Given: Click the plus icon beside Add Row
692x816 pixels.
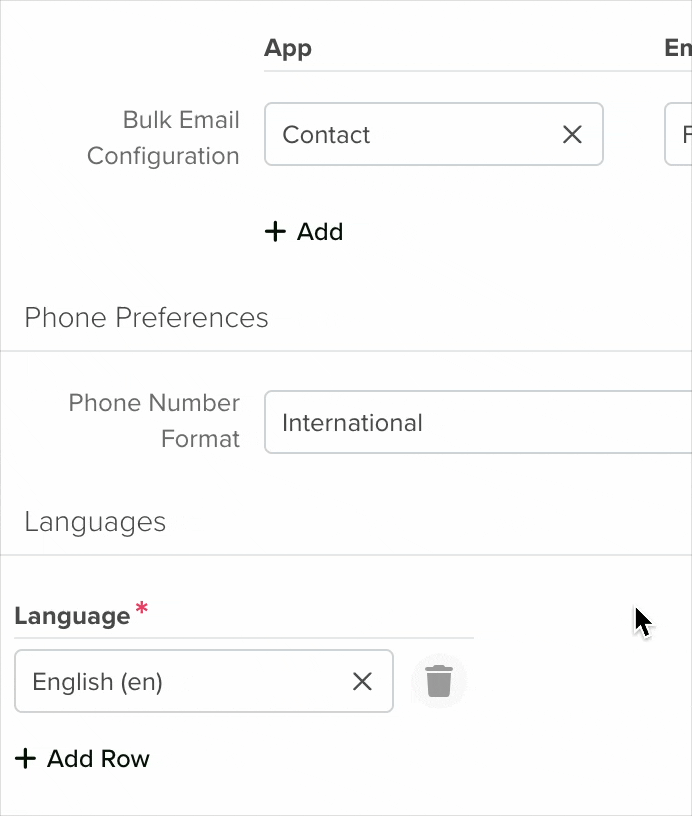Looking at the screenshot, I should pos(25,759).
